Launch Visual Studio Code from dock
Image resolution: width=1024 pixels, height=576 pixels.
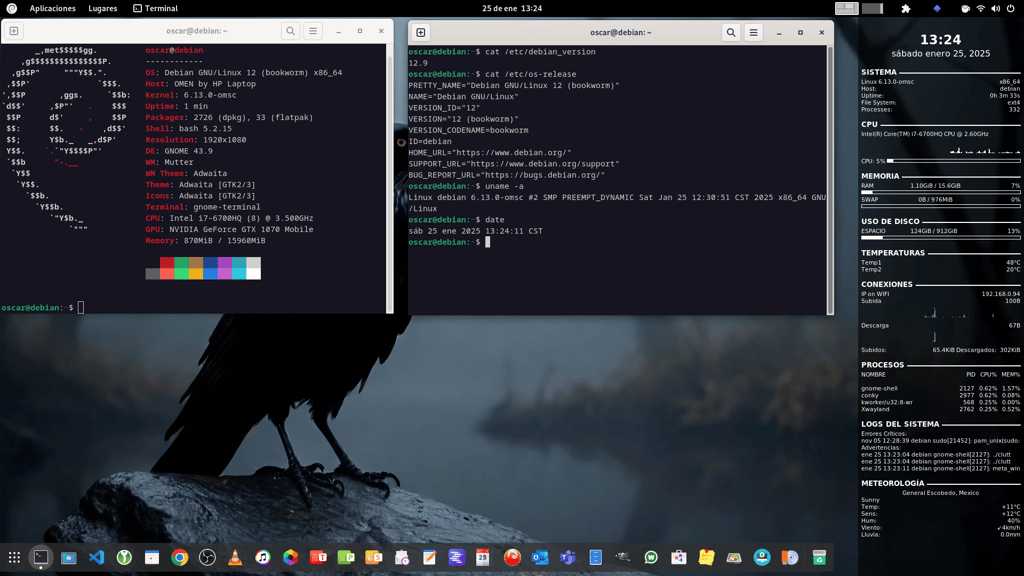point(97,557)
